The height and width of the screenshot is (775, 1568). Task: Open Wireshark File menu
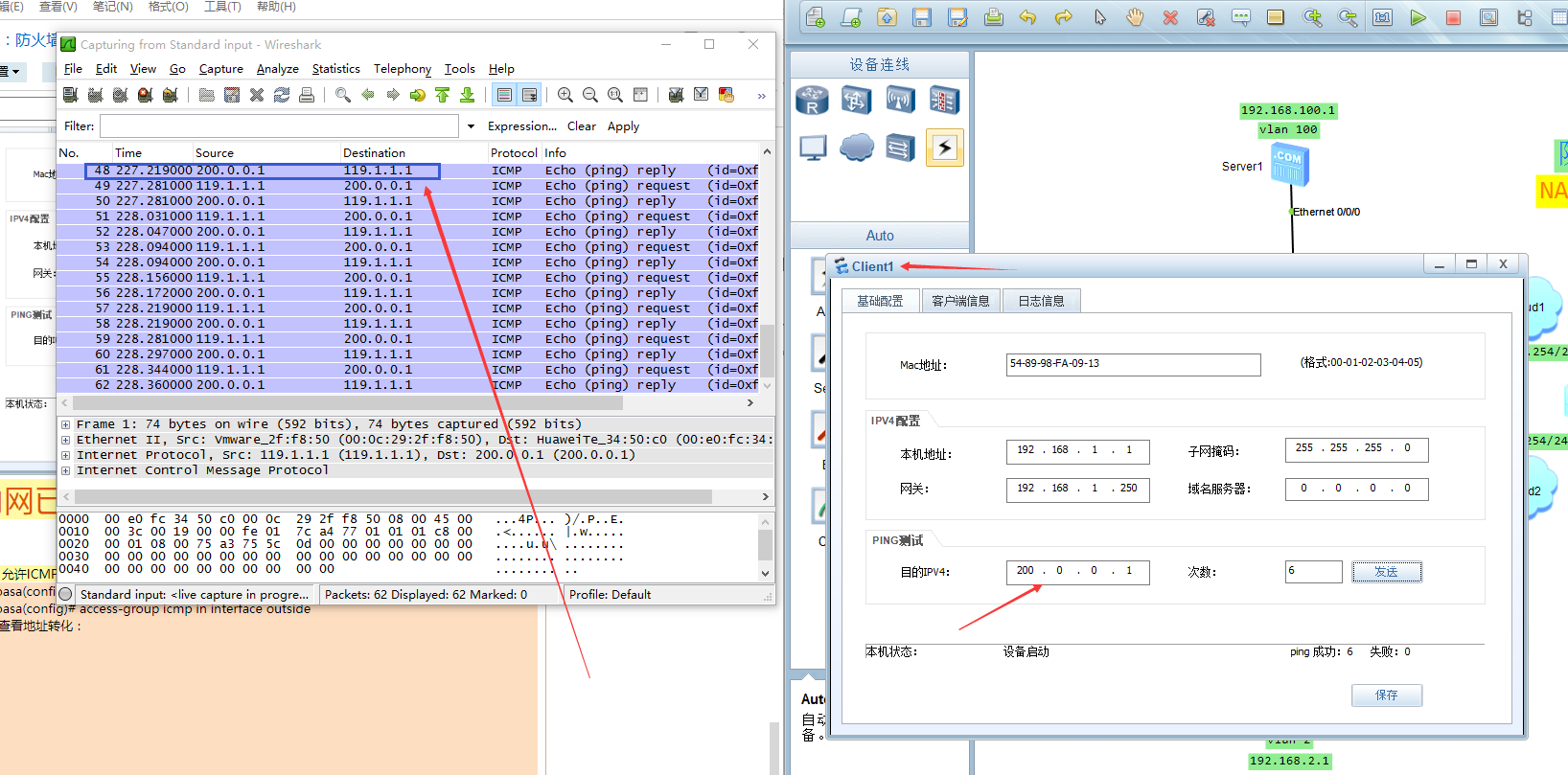click(73, 69)
